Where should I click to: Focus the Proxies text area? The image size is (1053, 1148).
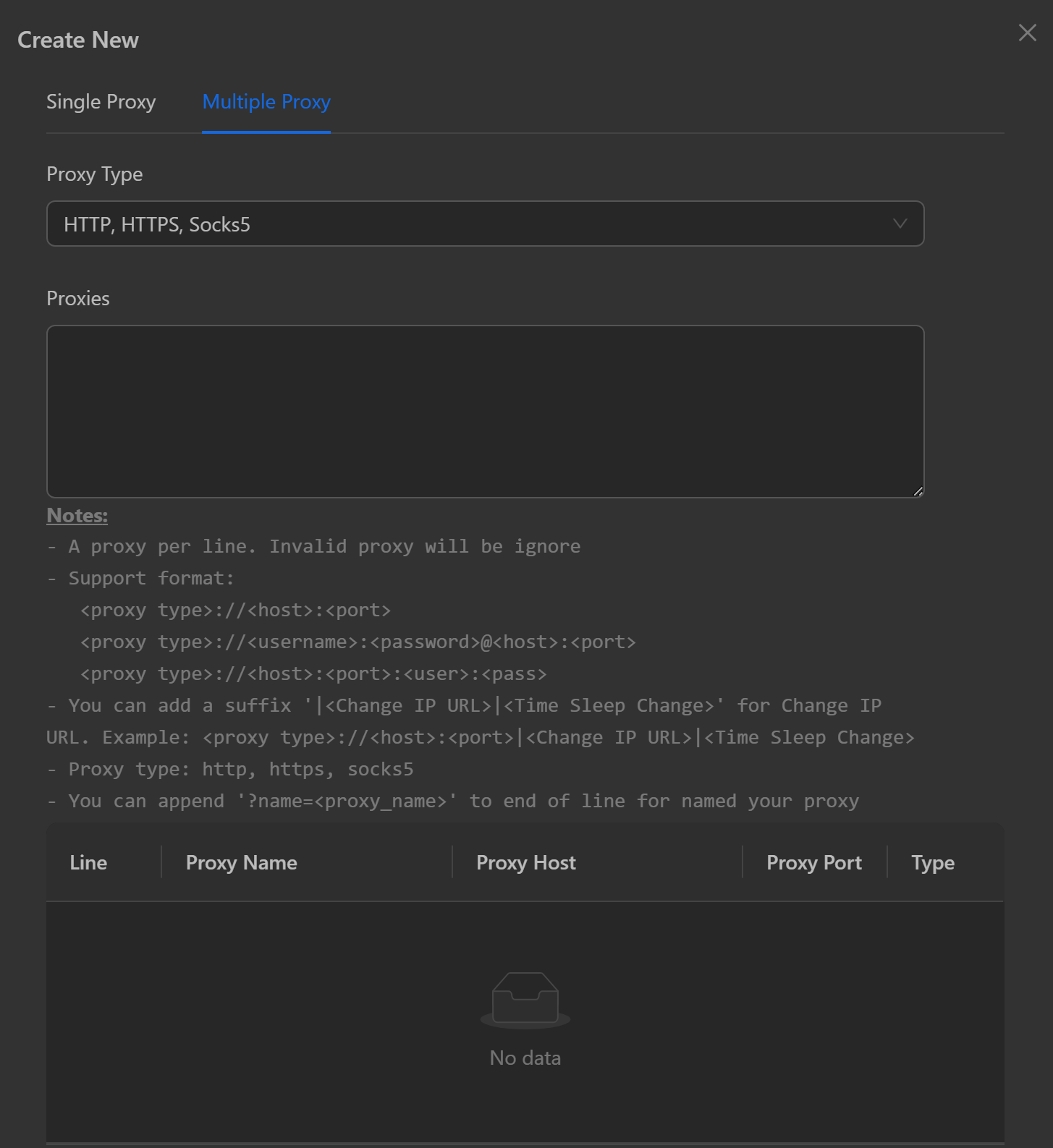485,411
